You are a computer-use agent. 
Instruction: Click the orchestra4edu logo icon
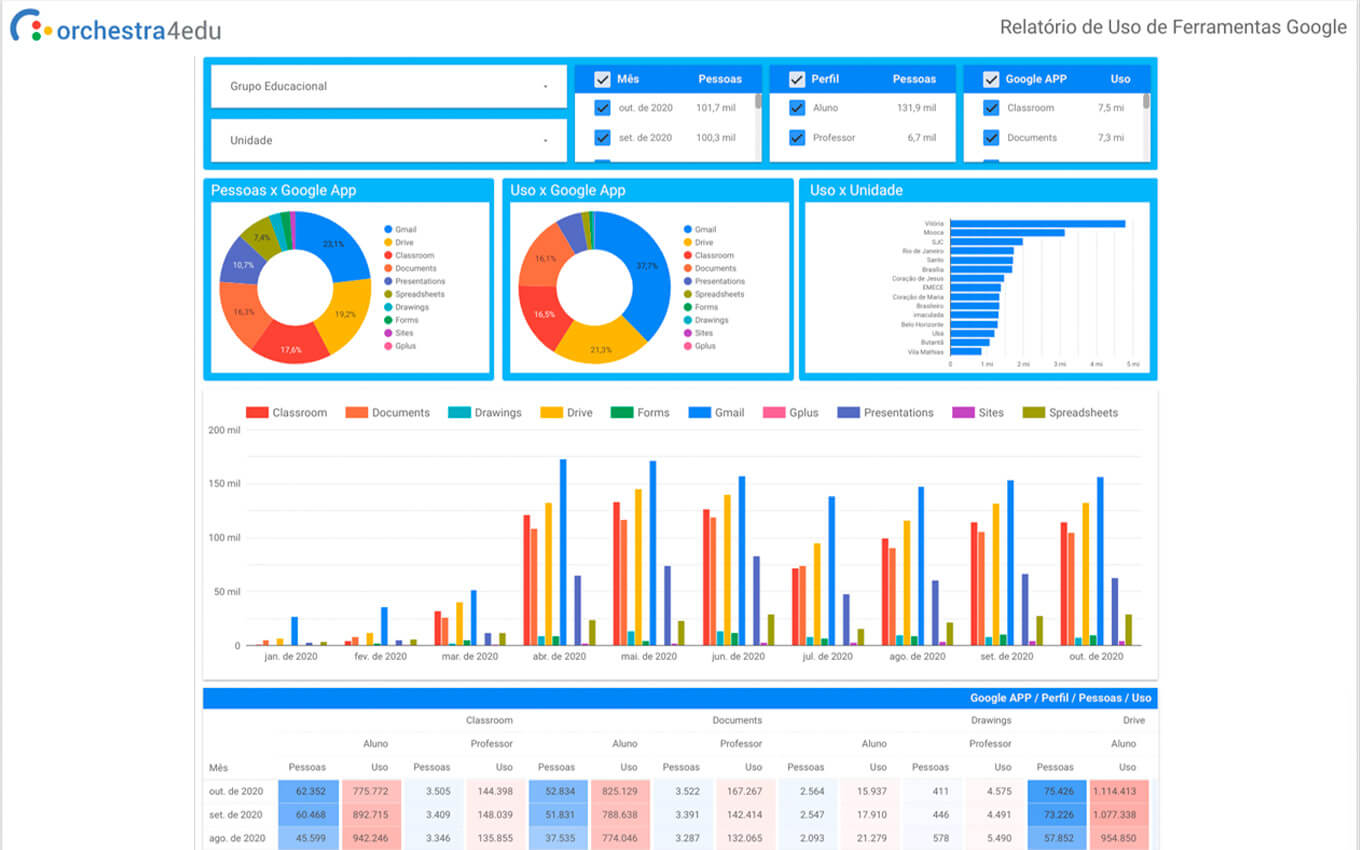pyautogui.click(x=28, y=26)
